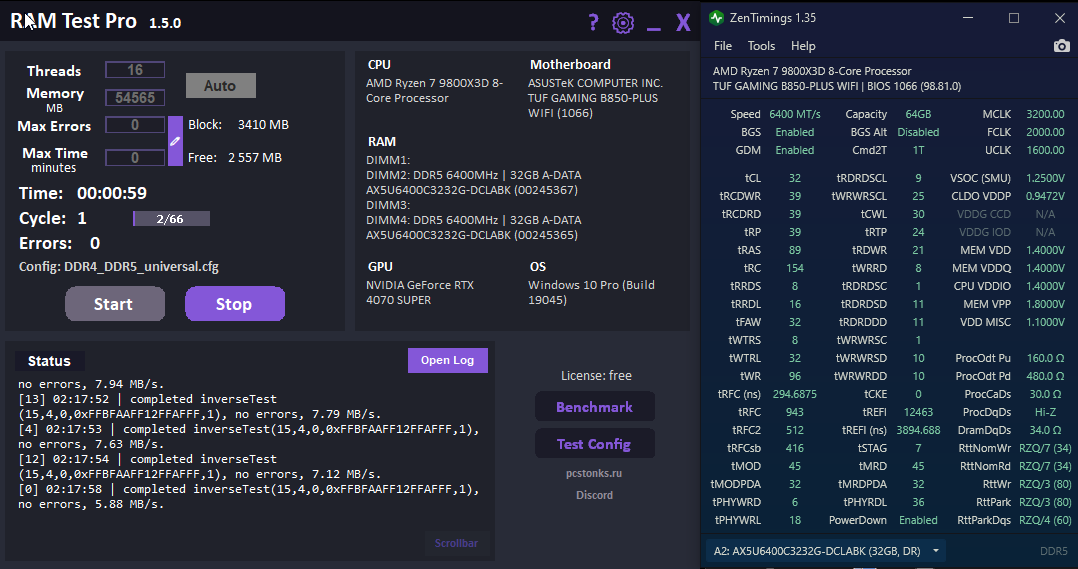Image resolution: width=1078 pixels, height=569 pixels.
Task: Click the tRAS value 89
Action: coord(795,250)
